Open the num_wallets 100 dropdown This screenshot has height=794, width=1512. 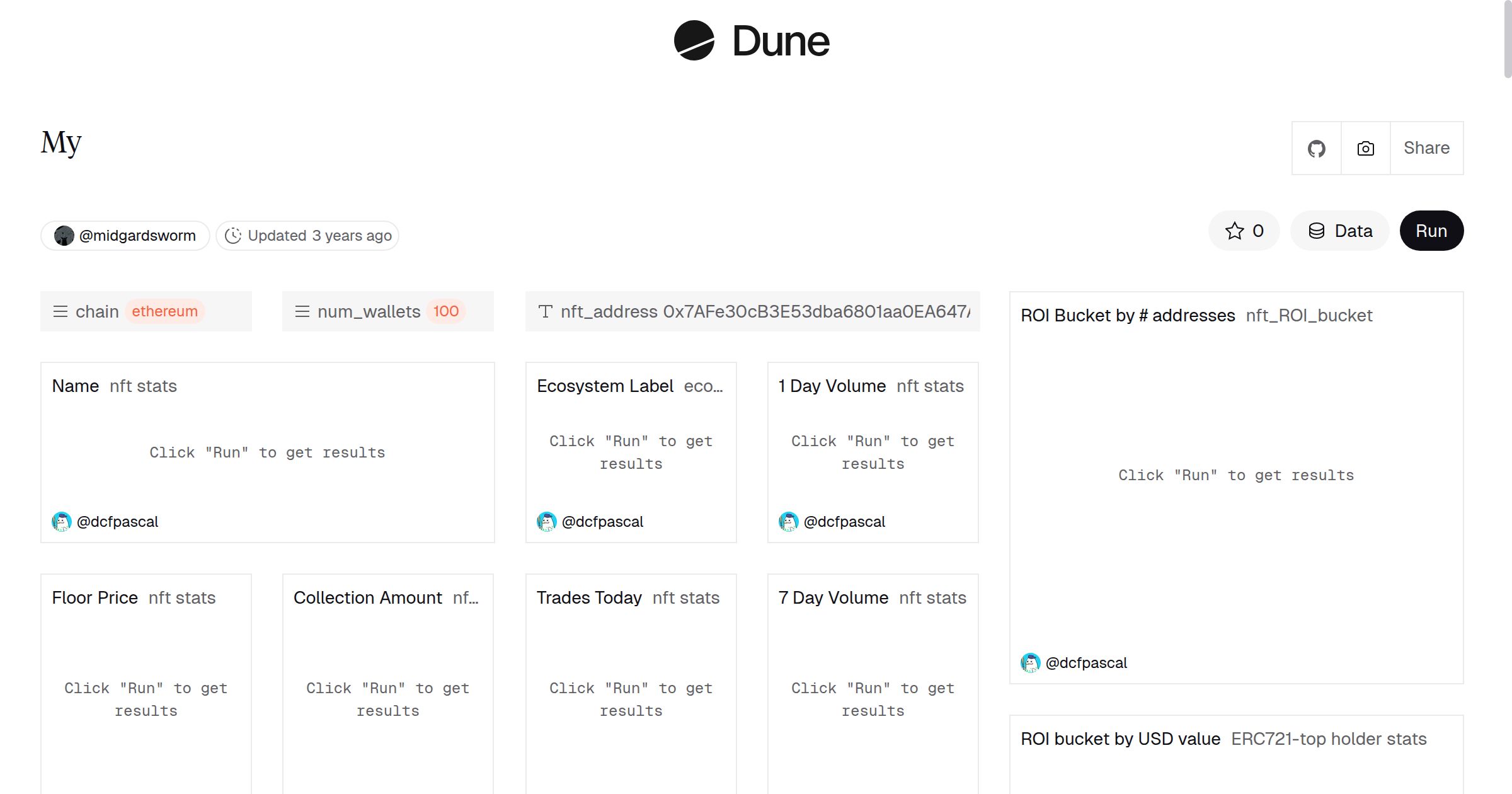click(387, 311)
